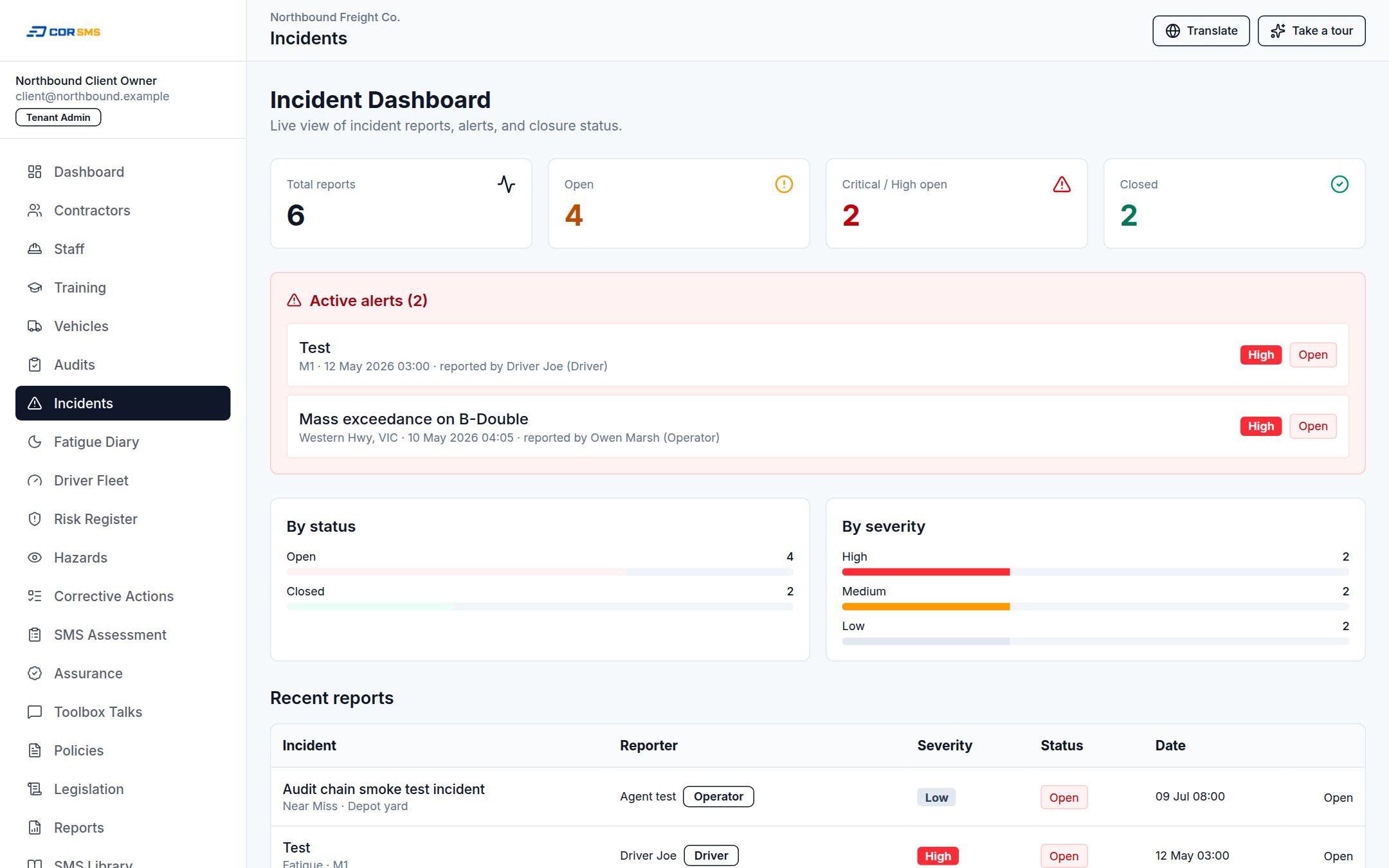Click the green check icon on Closed card
Image resolution: width=1389 pixels, height=868 pixels.
[x=1339, y=185]
